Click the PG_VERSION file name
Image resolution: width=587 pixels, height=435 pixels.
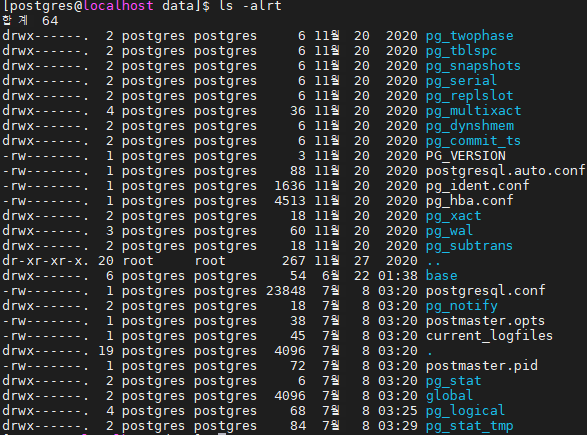pyautogui.click(x=466, y=156)
